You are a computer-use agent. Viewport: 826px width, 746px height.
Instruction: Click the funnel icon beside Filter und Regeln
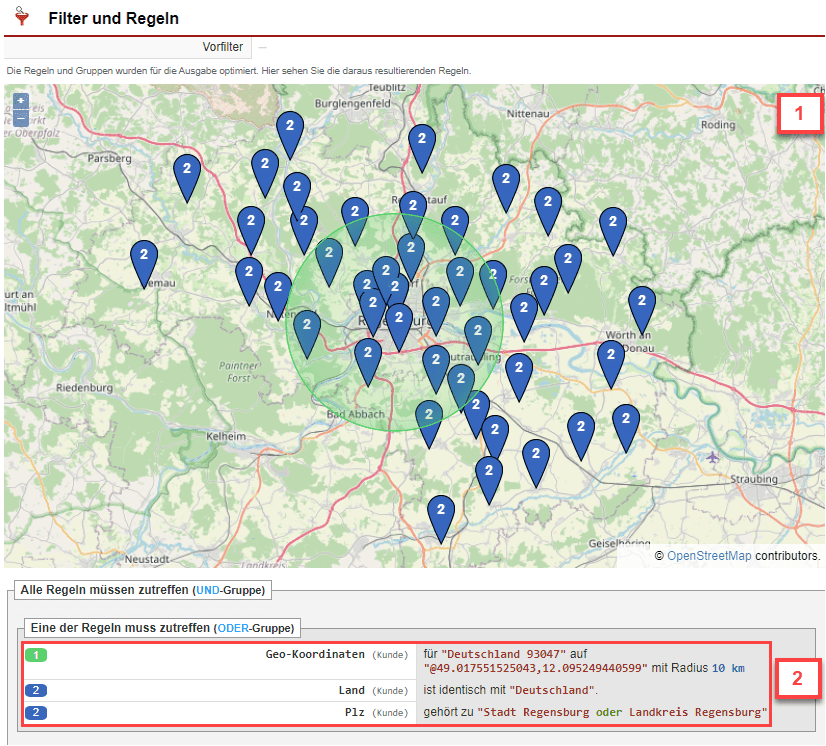[23, 17]
